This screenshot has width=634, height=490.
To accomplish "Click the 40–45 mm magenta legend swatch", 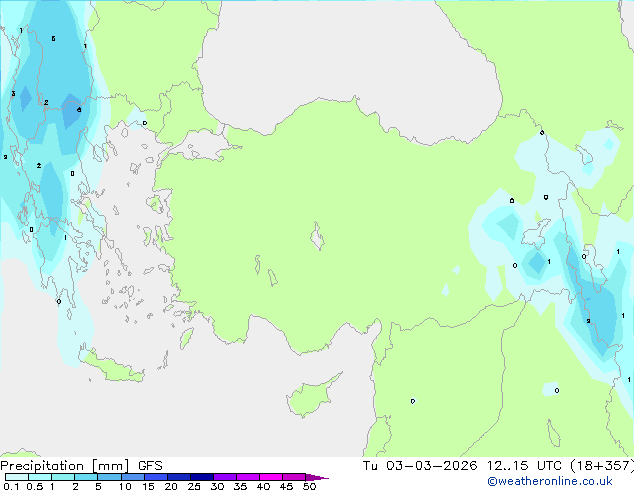I will point(271,477).
